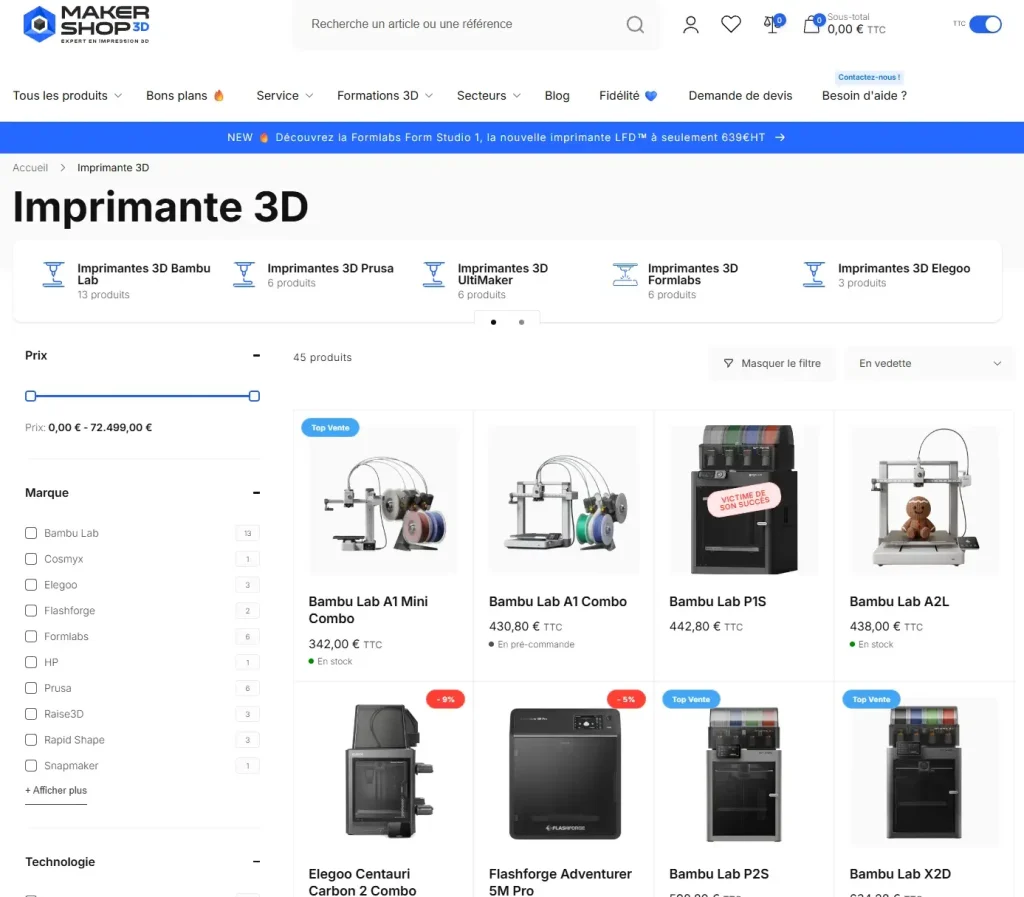Toggle the TTC price switch
The width and height of the screenshot is (1024, 897).
point(985,24)
